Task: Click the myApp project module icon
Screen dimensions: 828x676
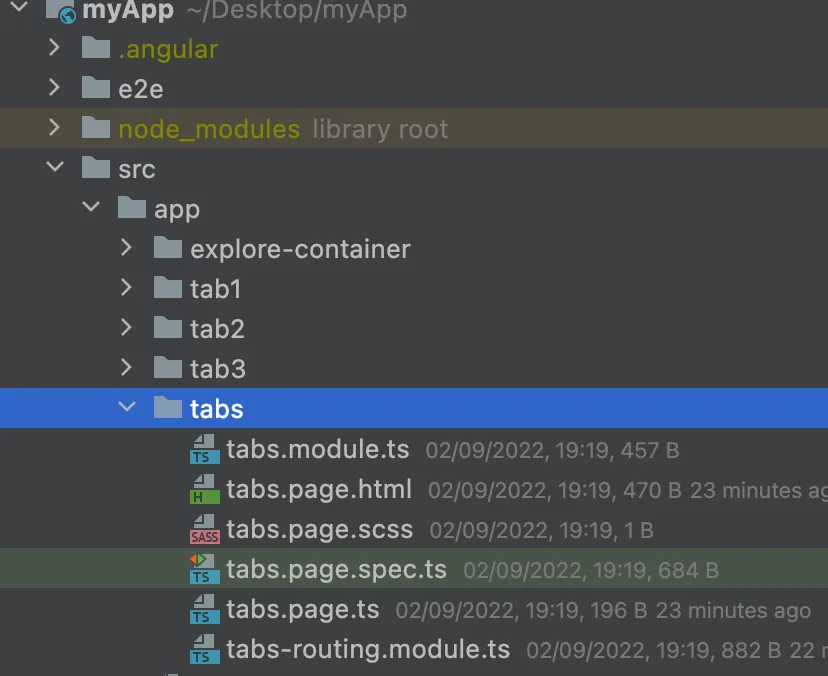Action: (61, 11)
